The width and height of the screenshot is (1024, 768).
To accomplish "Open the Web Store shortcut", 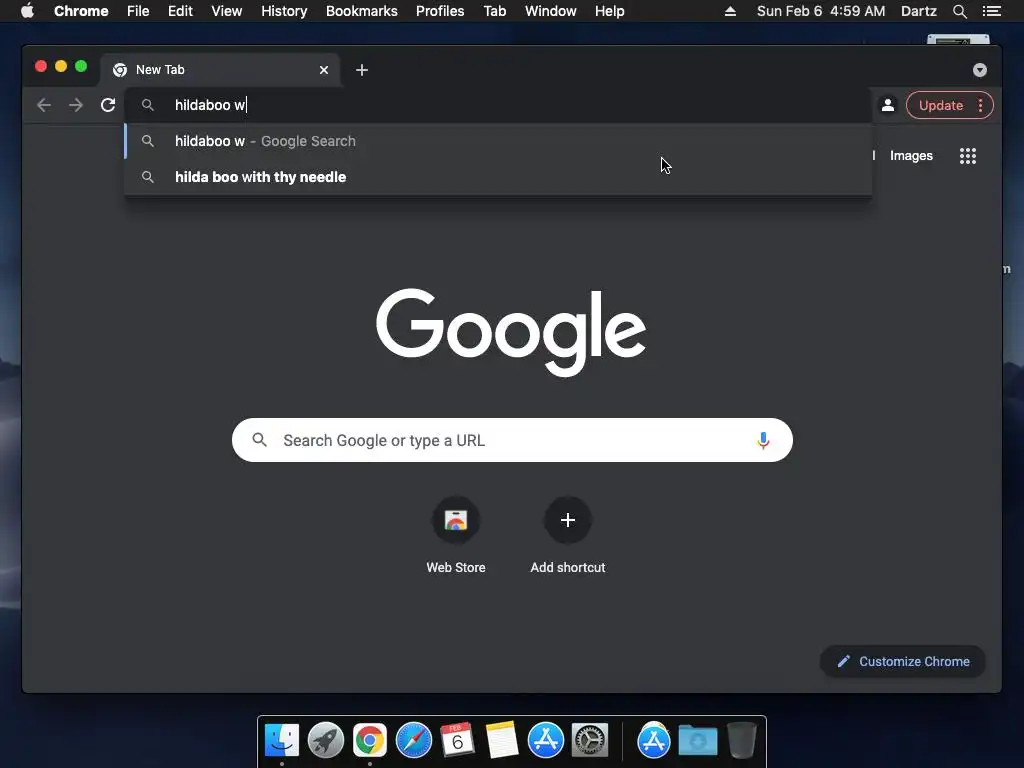I will tap(456, 536).
